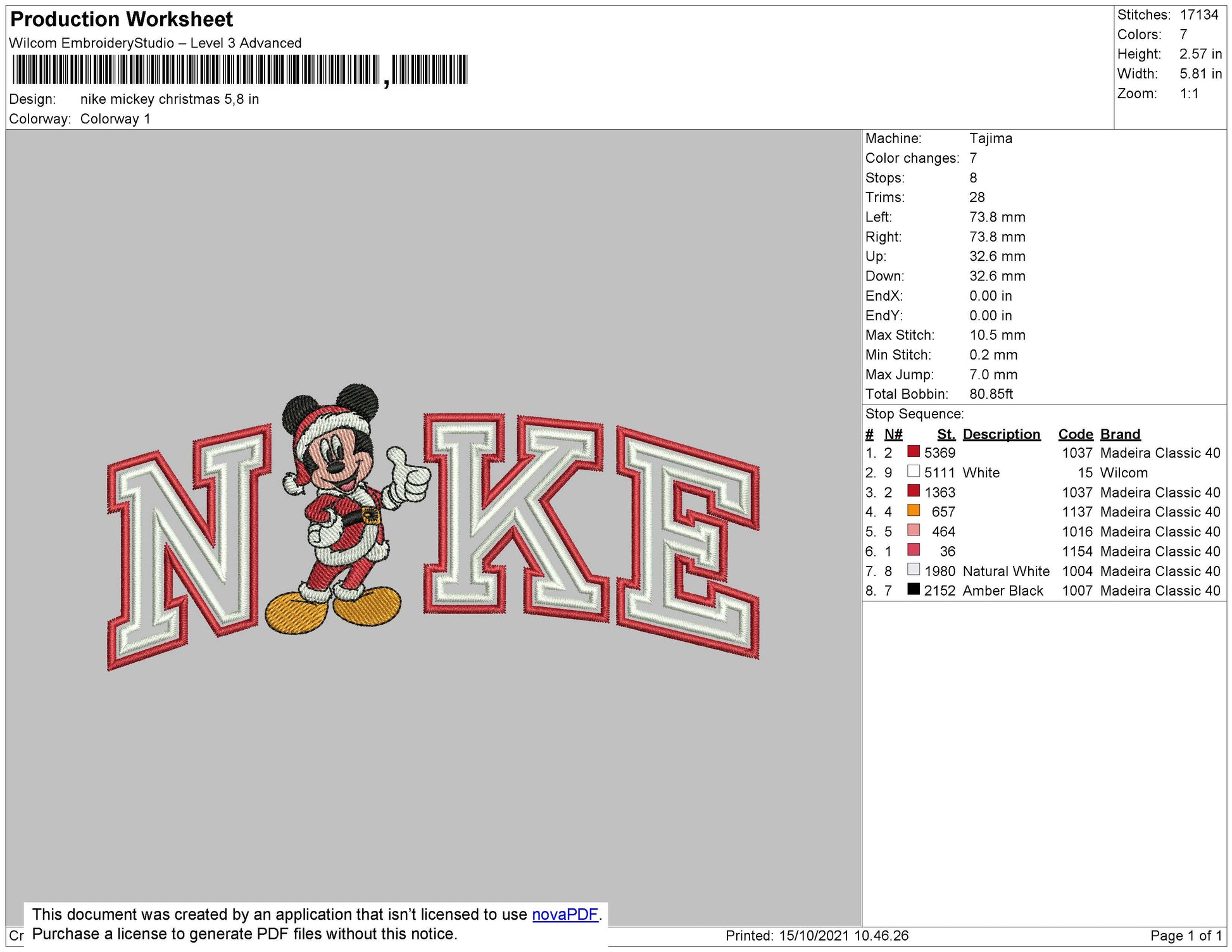This screenshot has width=1232, height=952.
Task: Click the EndX value '0.00 in'
Action: (991, 296)
